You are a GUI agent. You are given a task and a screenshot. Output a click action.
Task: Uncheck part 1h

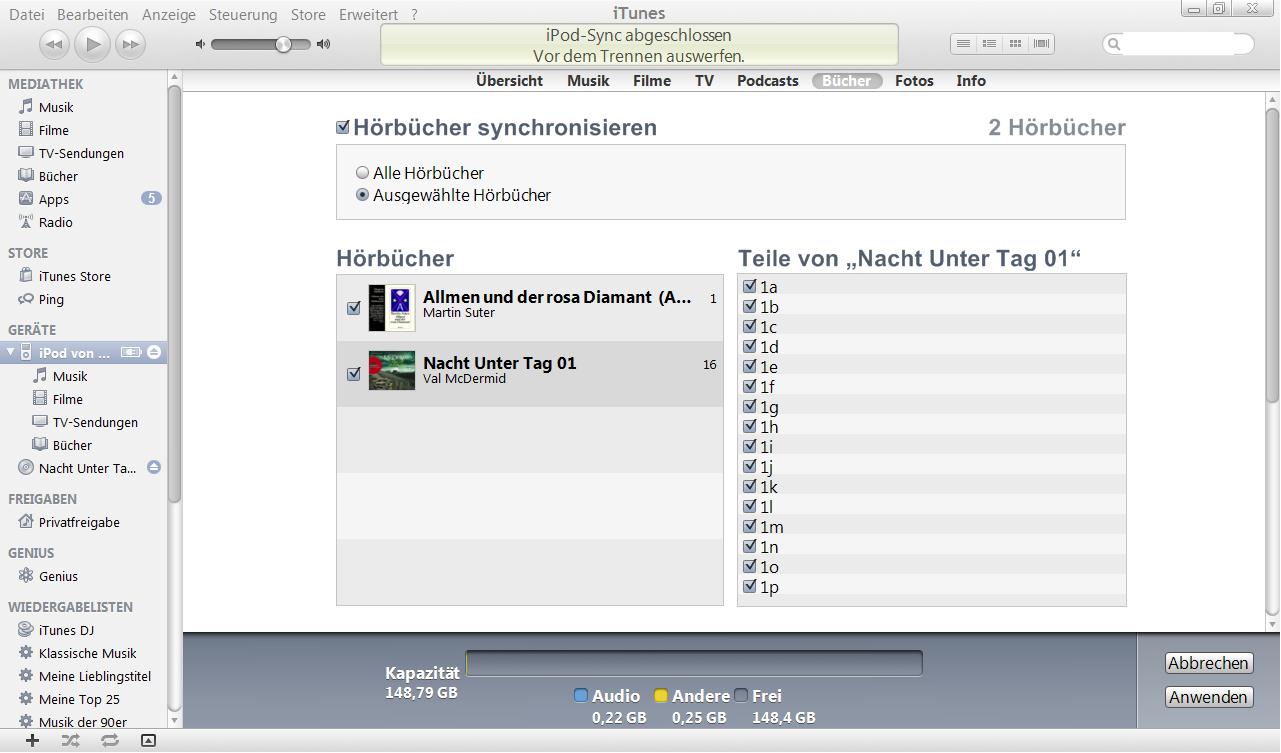point(750,426)
